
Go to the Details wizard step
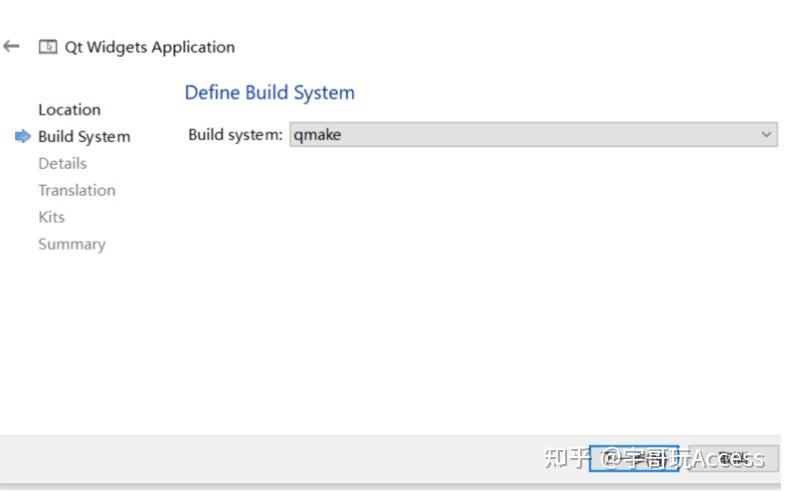[x=62, y=164]
